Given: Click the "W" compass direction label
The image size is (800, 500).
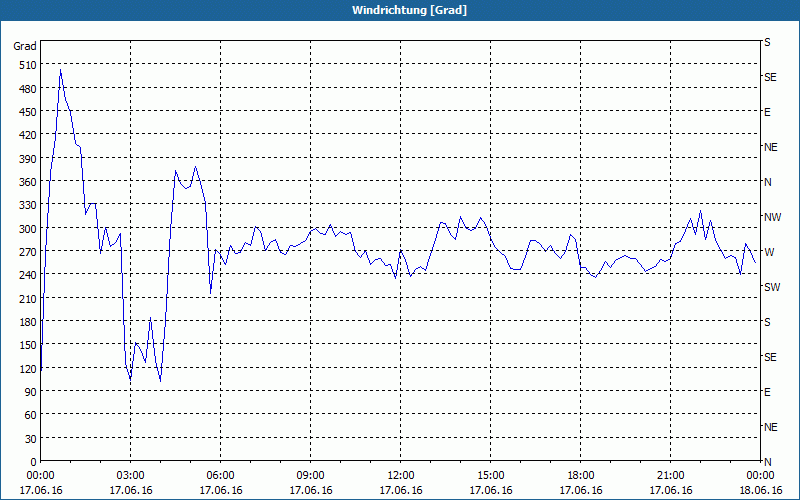Looking at the screenshot, I should pyautogui.click(x=769, y=252).
